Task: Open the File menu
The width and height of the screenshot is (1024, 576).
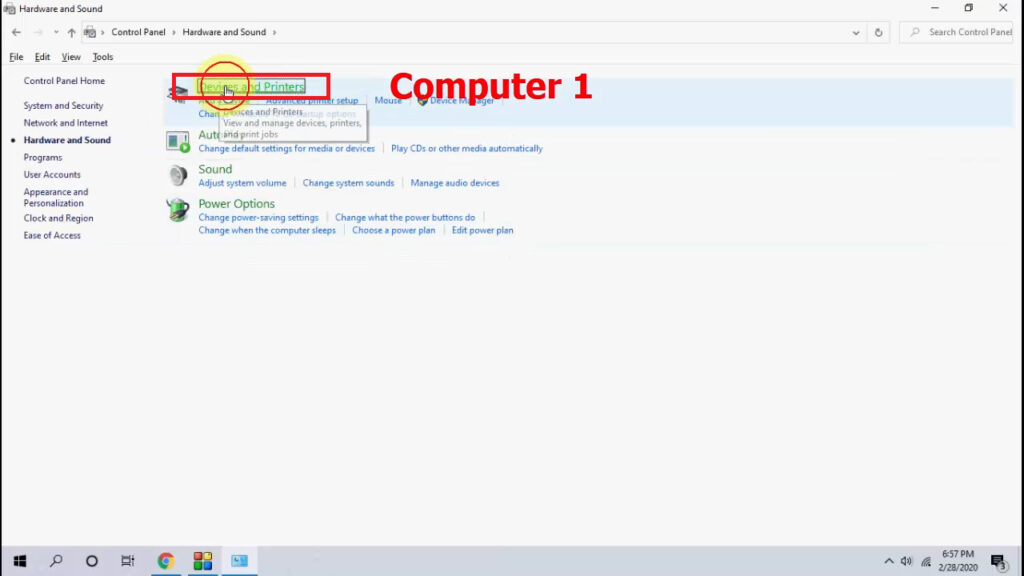Action: pos(16,56)
